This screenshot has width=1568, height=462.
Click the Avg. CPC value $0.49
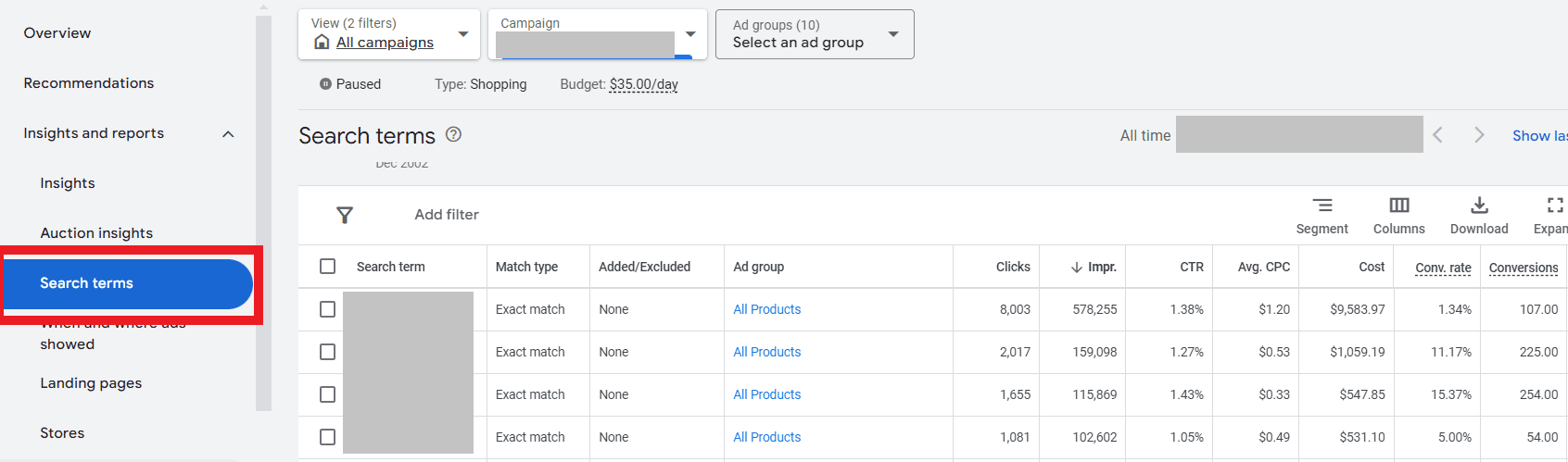[x=1274, y=437]
